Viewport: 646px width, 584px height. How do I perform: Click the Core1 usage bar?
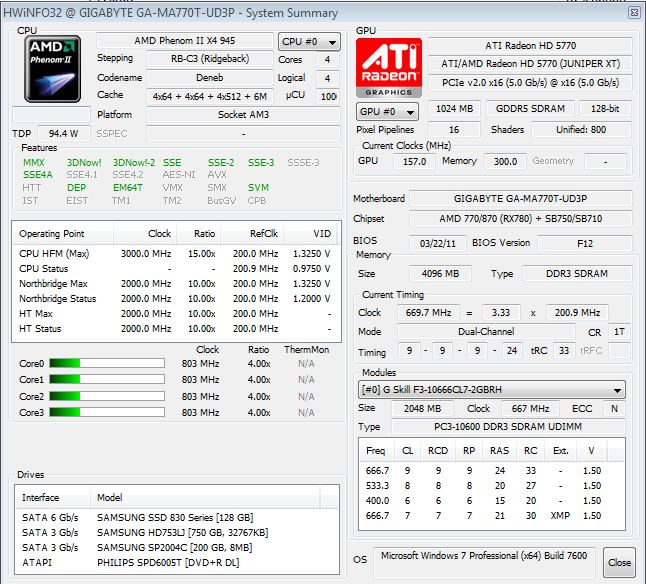click(x=107, y=379)
